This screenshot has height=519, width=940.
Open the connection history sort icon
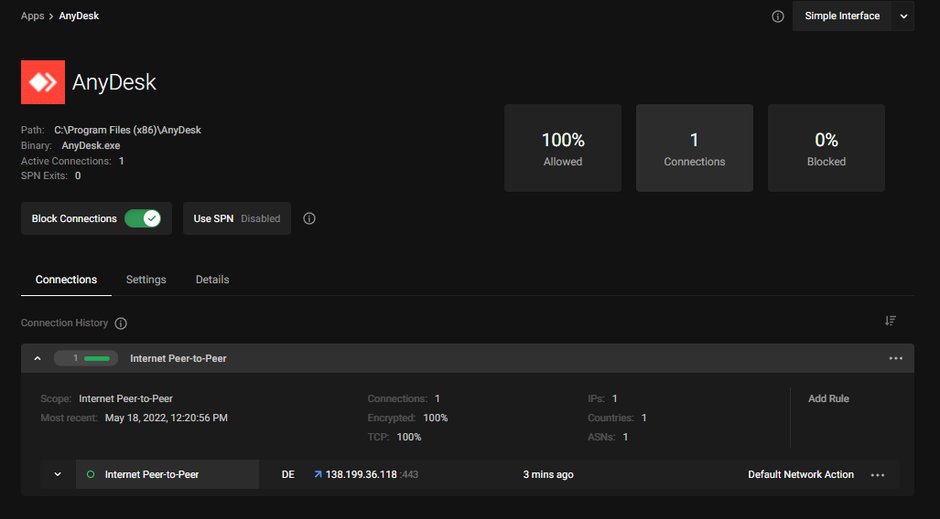coord(890,321)
